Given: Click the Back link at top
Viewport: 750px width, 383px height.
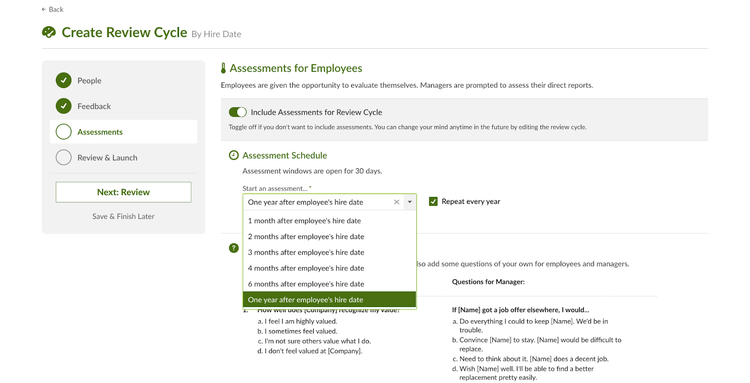Looking at the screenshot, I should point(52,9).
